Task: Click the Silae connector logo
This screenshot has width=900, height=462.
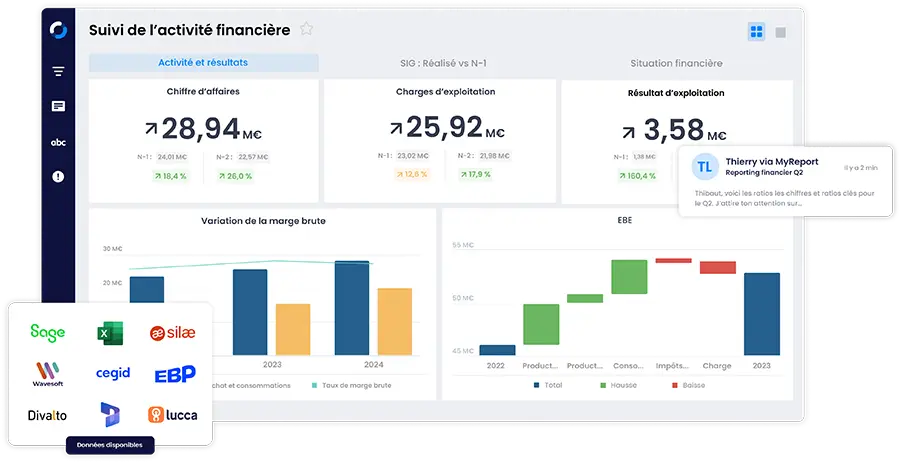Action: point(172,332)
